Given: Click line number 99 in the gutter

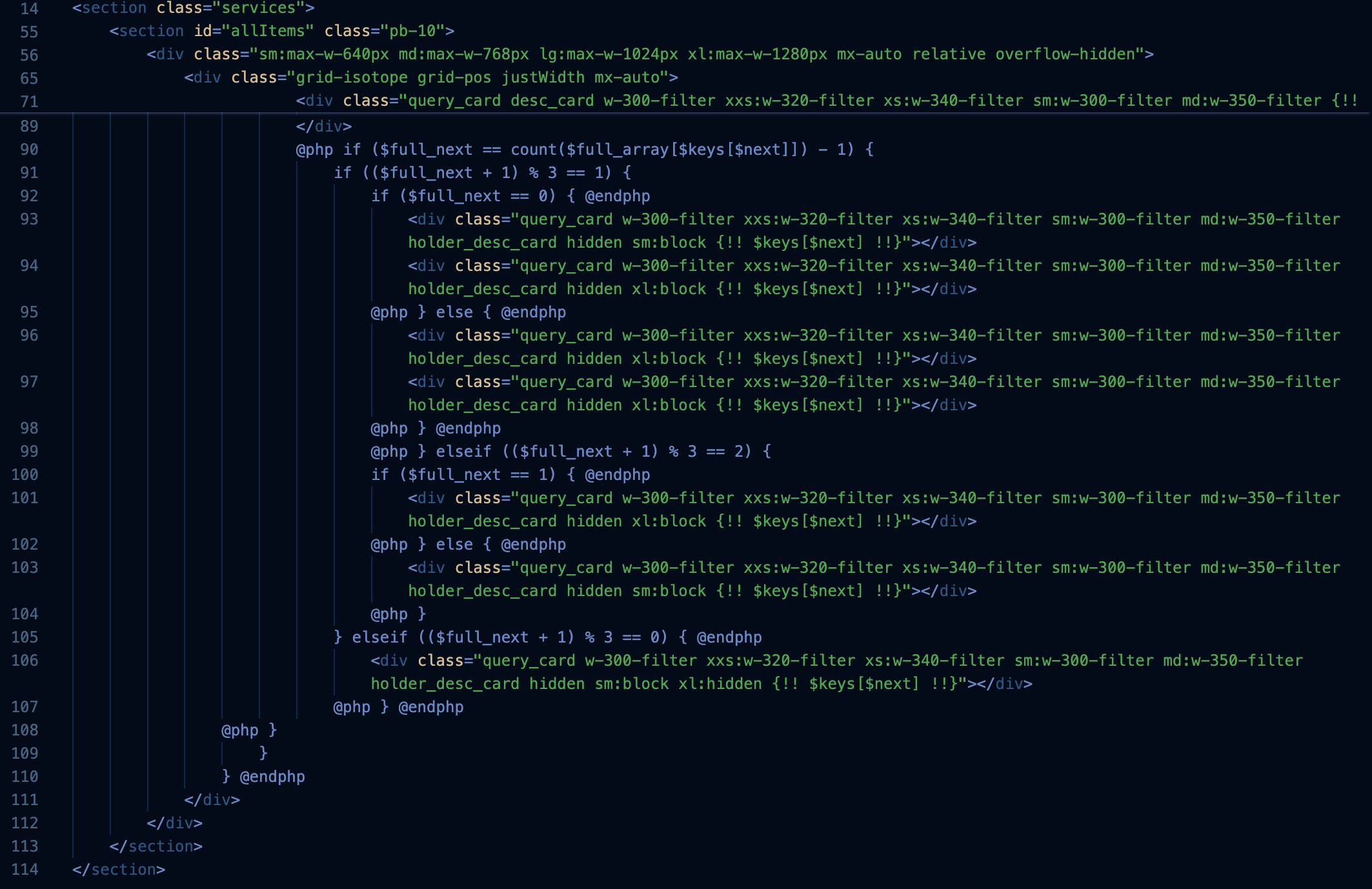Looking at the screenshot, I should tap(28, 452).
